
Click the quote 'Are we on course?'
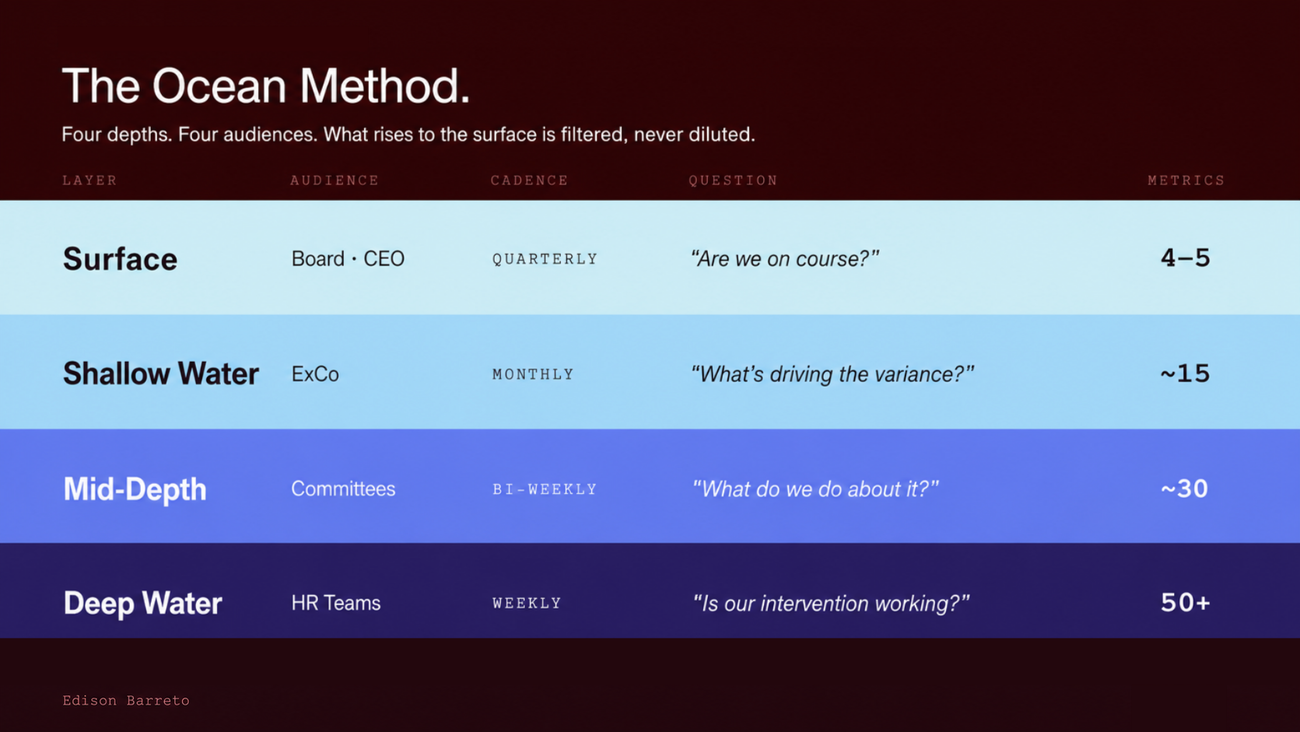click(x=785, y=259)
